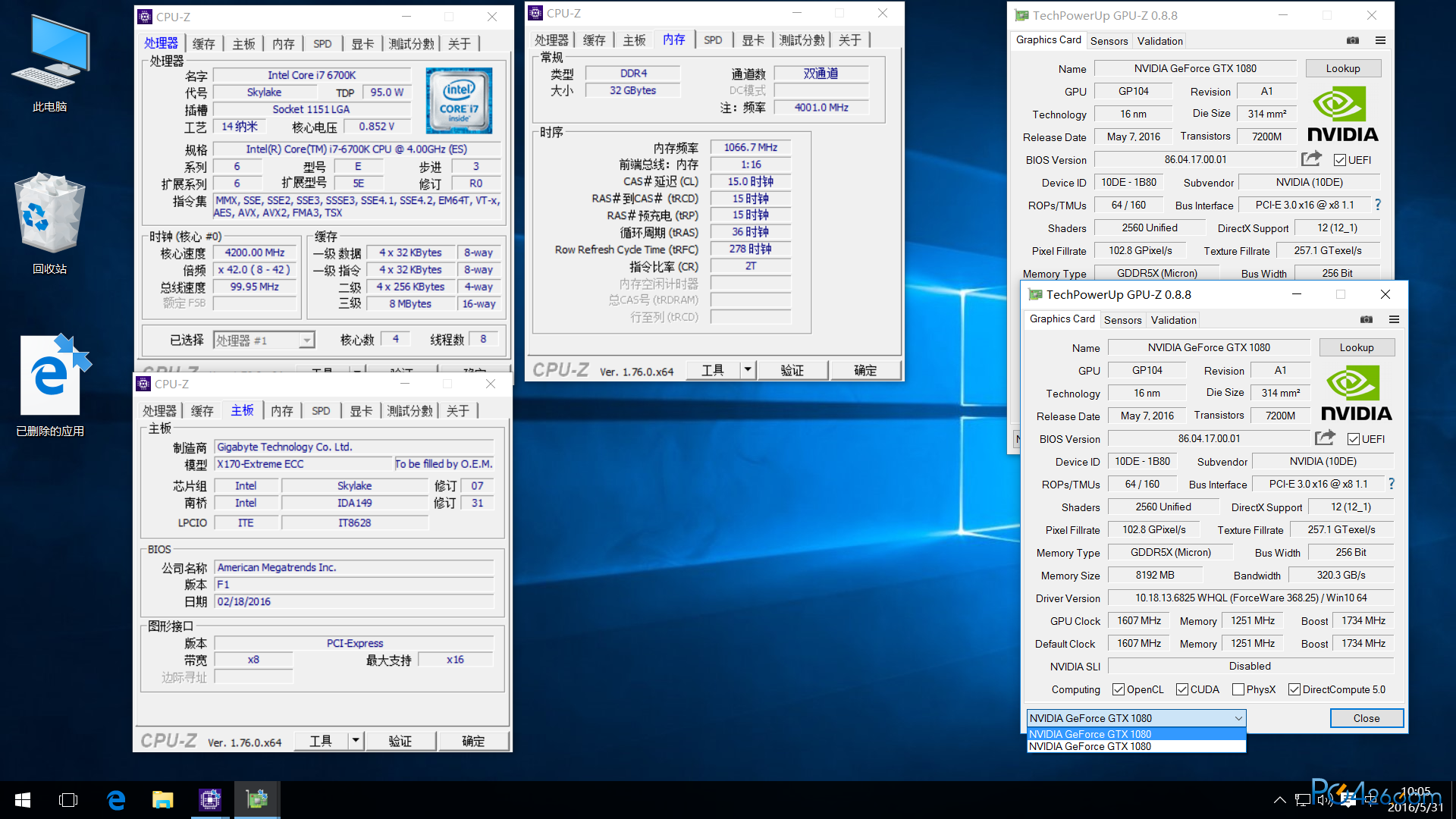The height and width of the screenshot is (819, 1456).
Task: Open 显卡 tab in mainboard CPU-Z window
Action: 361,411
